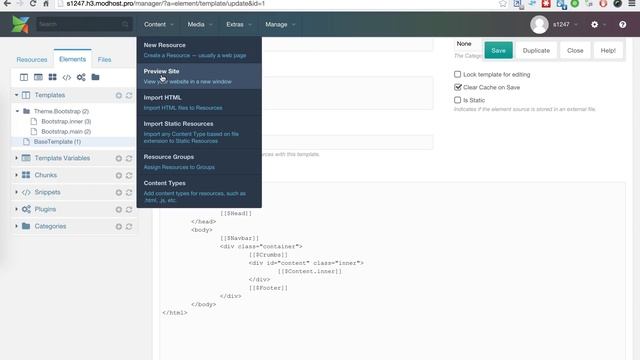Open the Media dropdown menu

(200, 24)
